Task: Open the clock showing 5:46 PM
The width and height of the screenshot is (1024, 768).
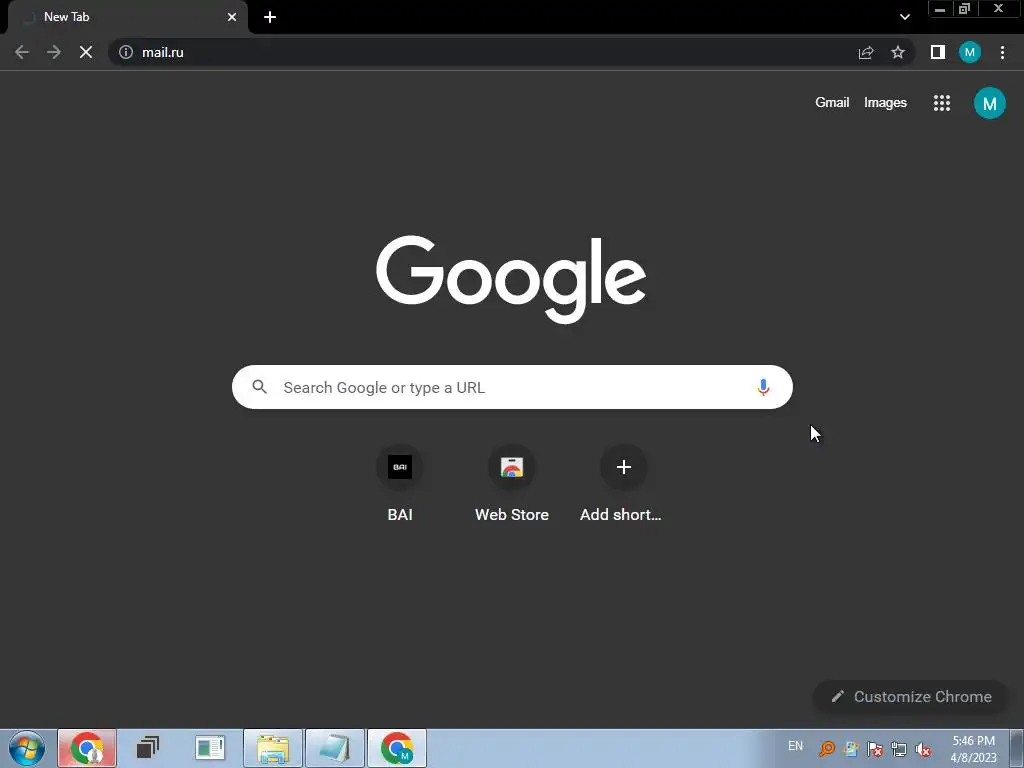Action: click(973, 749)
